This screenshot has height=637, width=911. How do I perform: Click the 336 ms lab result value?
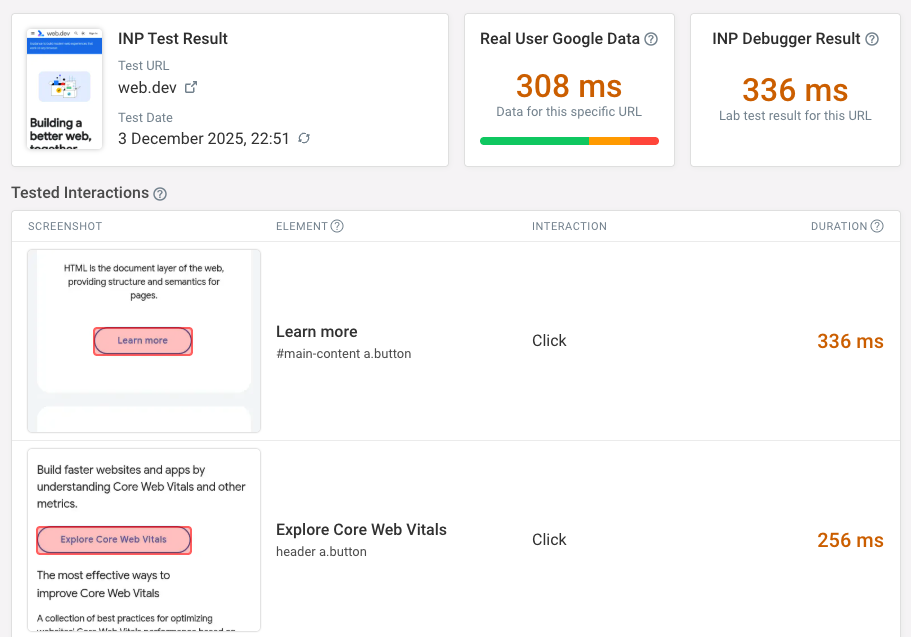coord(795,90)
